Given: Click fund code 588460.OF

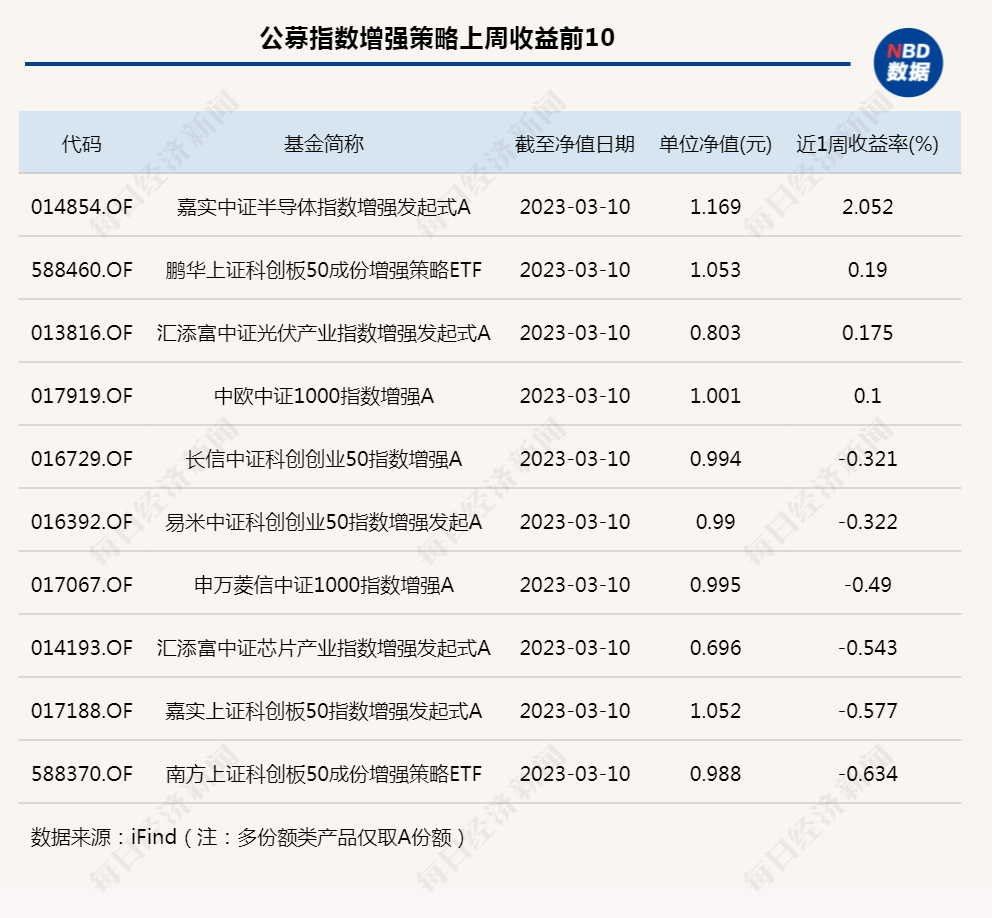Looking at the screenshot, I should coord(81,270).
